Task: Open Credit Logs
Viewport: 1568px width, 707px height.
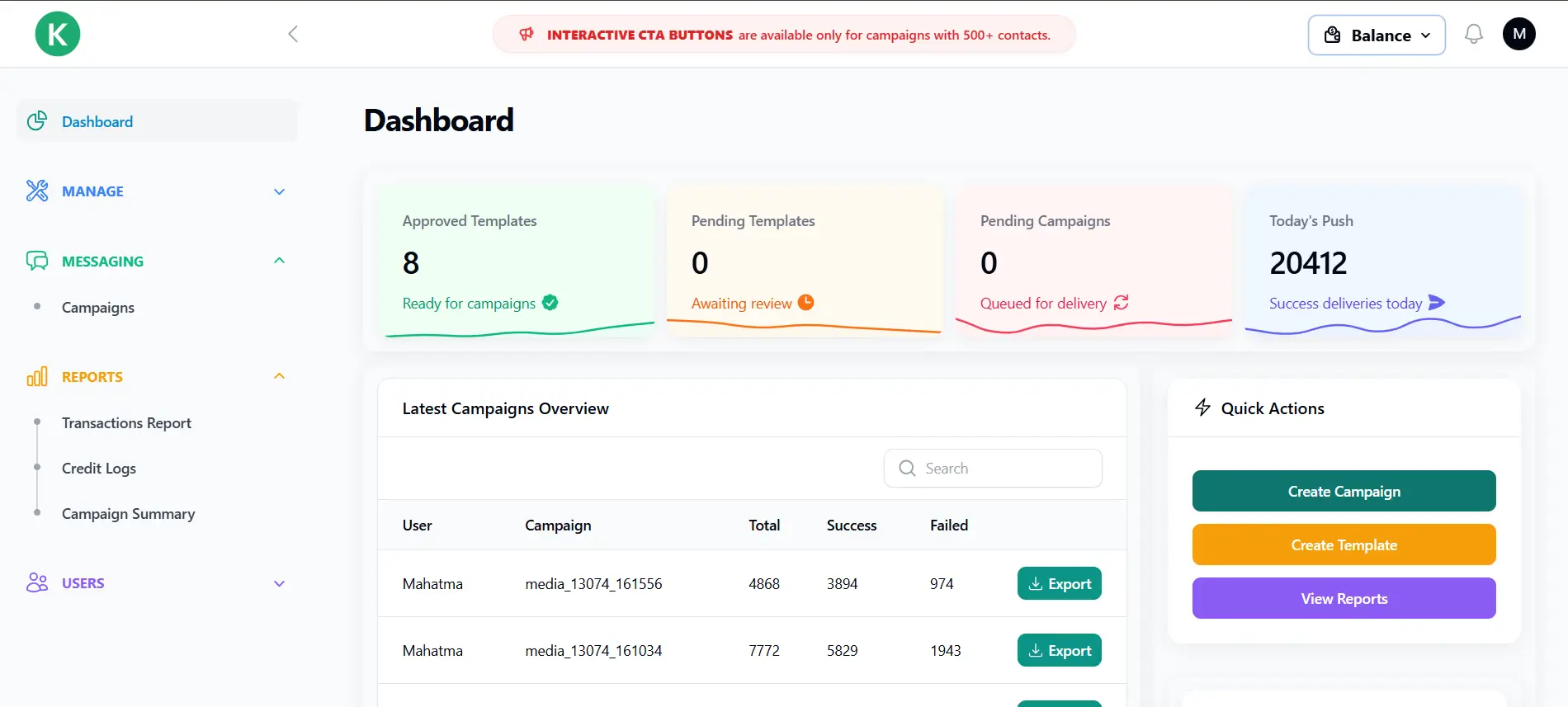Action: pos(99,468)
